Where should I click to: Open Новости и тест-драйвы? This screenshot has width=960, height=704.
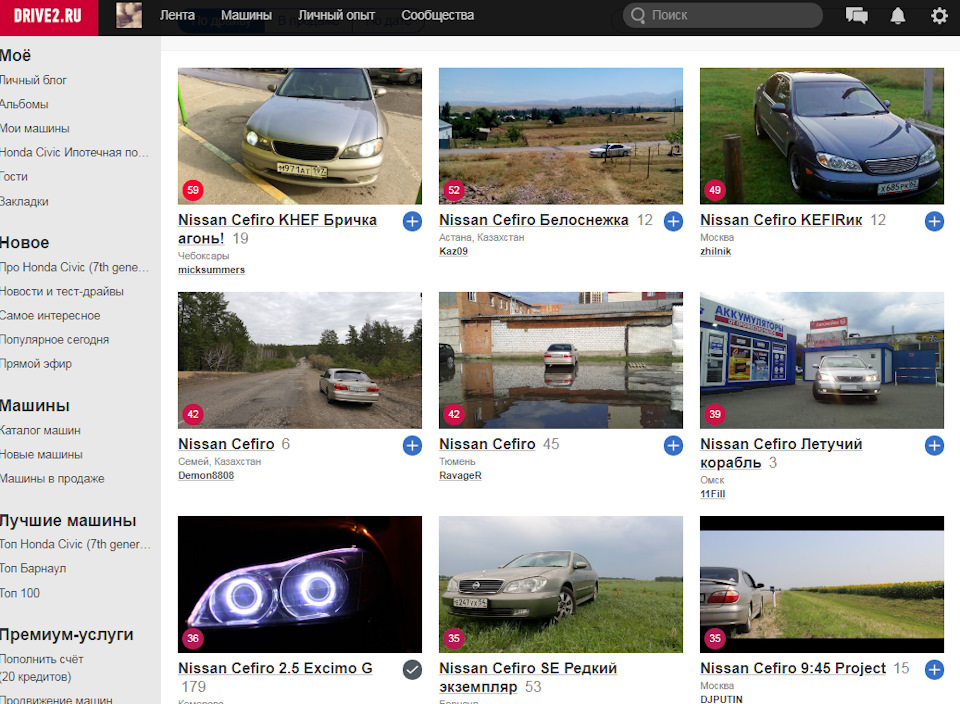[61, 291]
